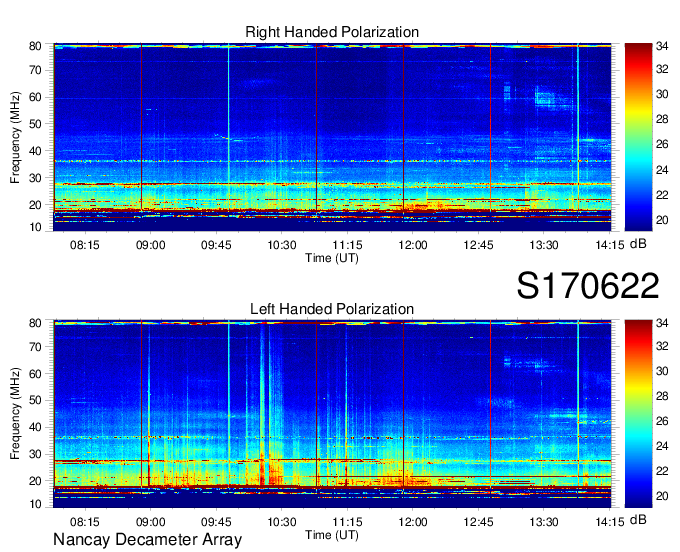The image size is (680, 552).
Task: Click the 20 value on Right Handed colorbar
Action: [x=662, y=220]
